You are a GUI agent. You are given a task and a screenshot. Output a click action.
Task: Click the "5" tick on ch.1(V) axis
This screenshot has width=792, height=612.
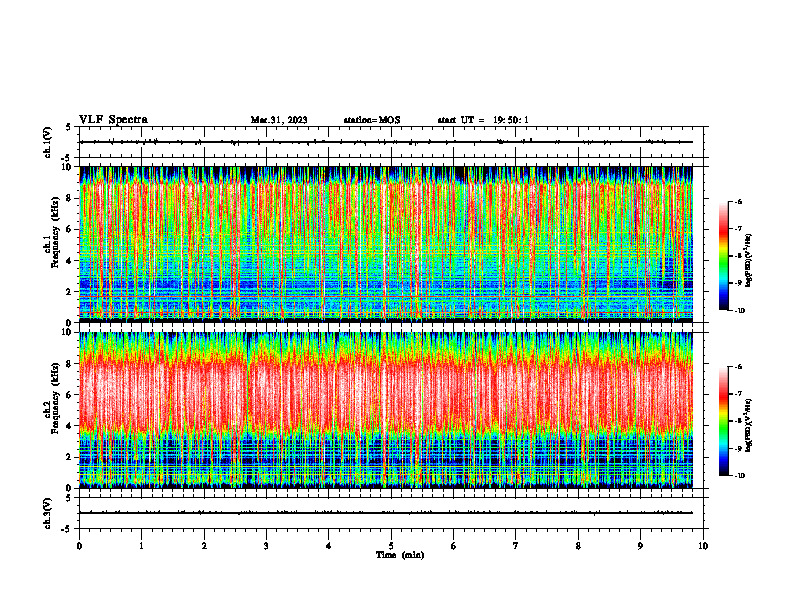(69, 127)
